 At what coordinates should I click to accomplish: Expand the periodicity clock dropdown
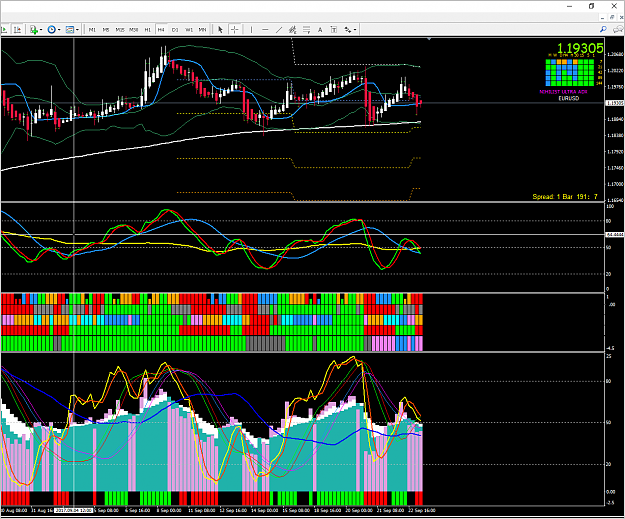[59, 30]
